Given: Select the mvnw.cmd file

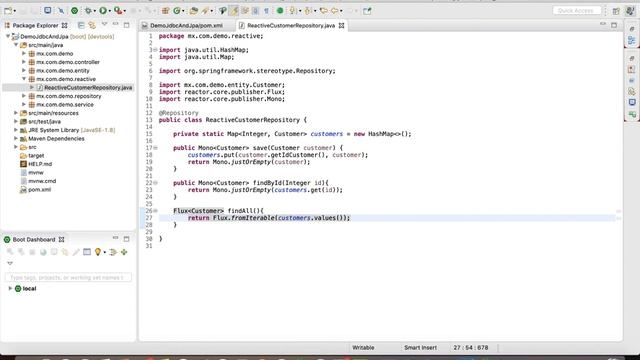Looking at the screenshot, I should tap(42, 181).
